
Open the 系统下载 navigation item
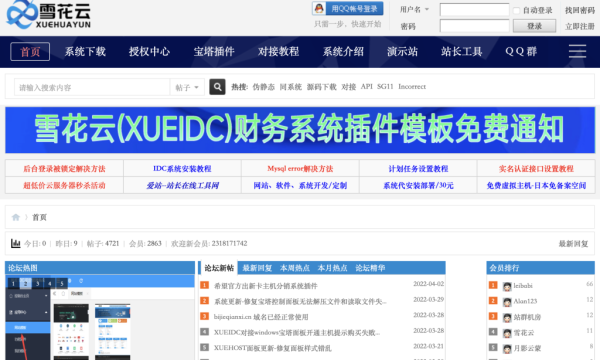coord(85,52)
